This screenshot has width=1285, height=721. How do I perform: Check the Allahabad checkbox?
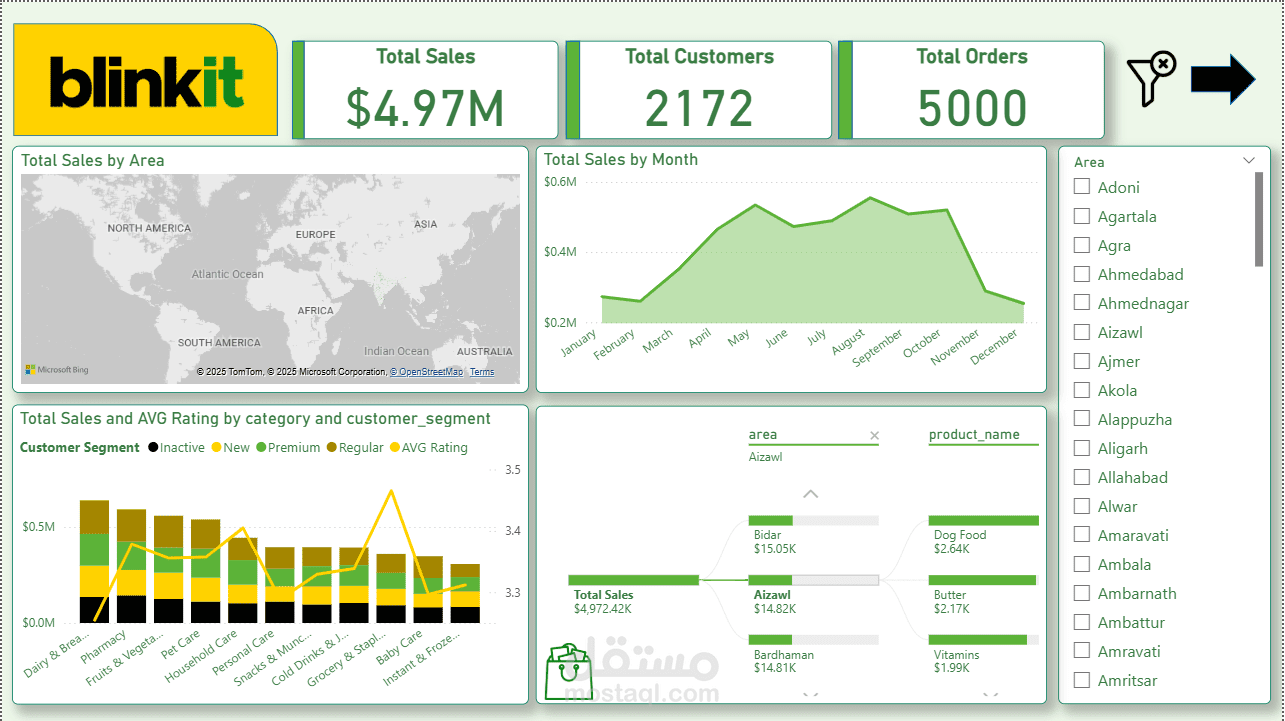[x=1081, y=476]
